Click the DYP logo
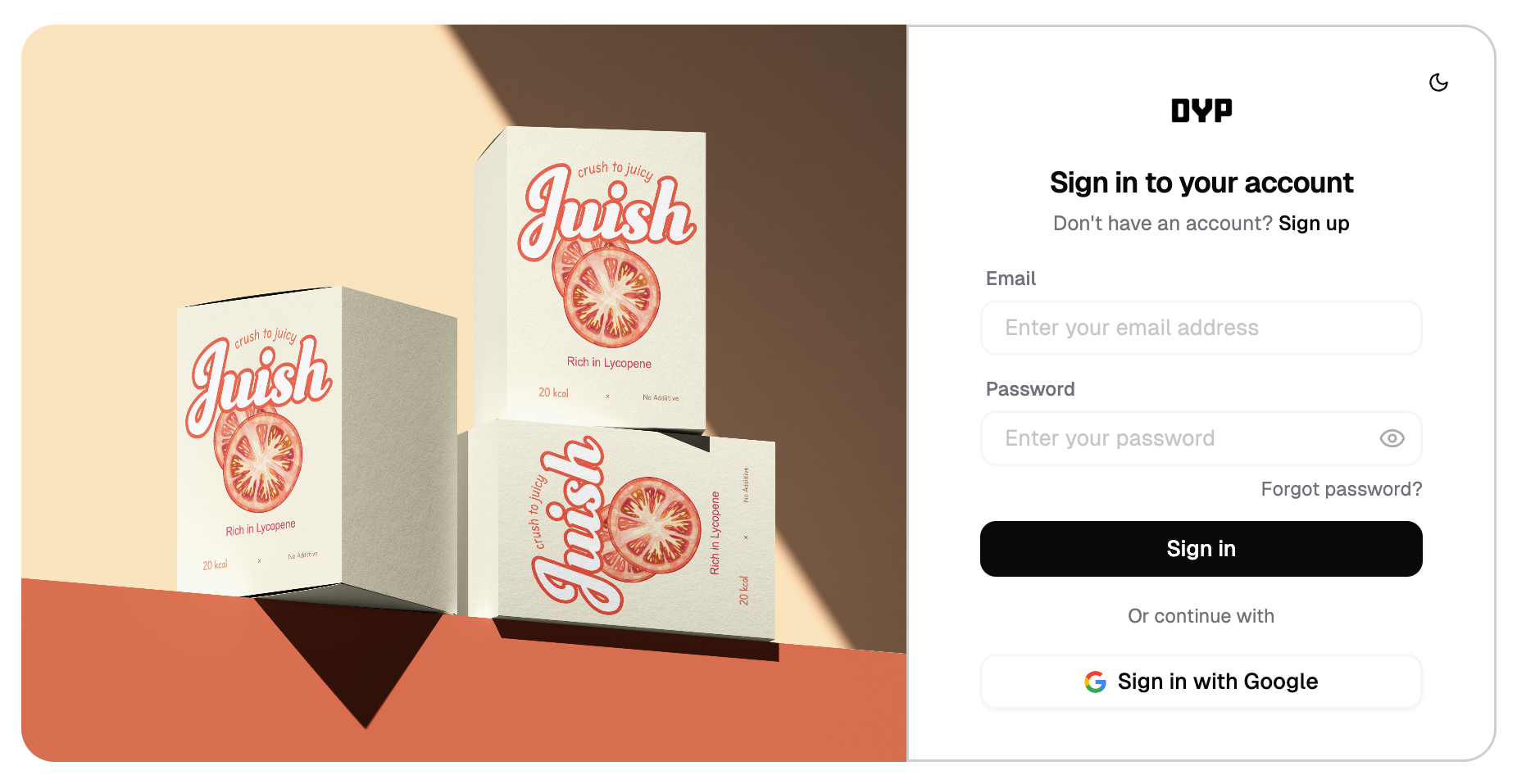 tap(1201, 111)
